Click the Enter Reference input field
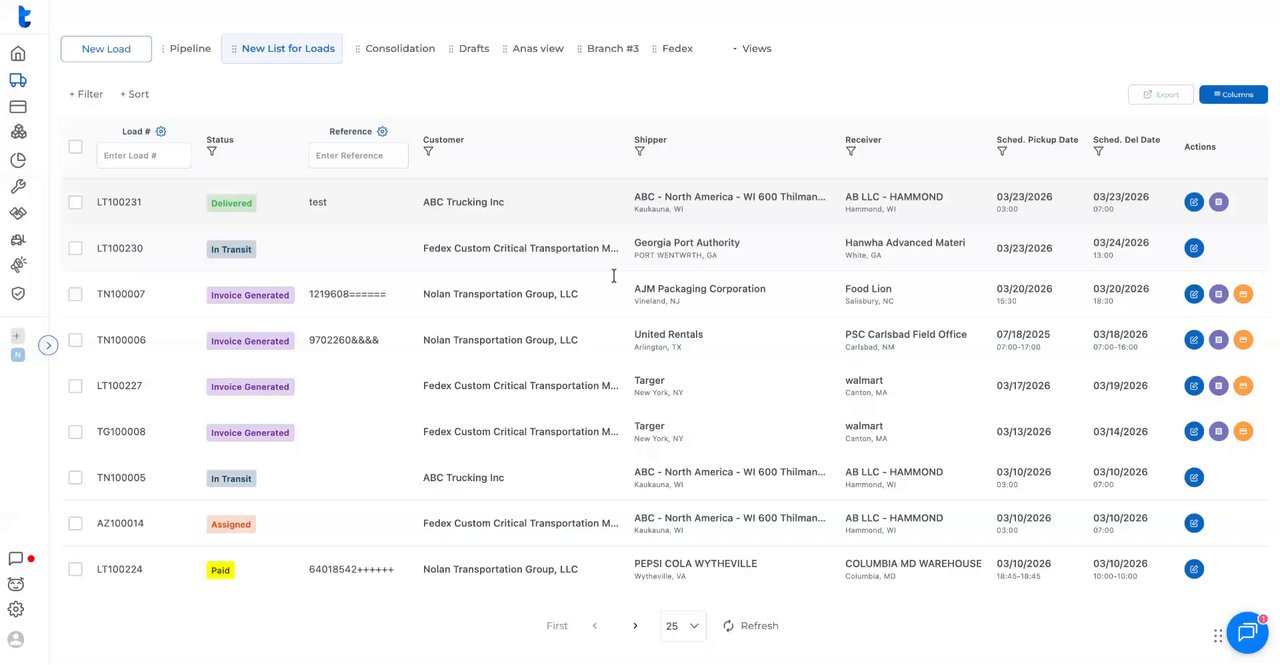This screenshot has height=665, width=1280. pos(358,156)
